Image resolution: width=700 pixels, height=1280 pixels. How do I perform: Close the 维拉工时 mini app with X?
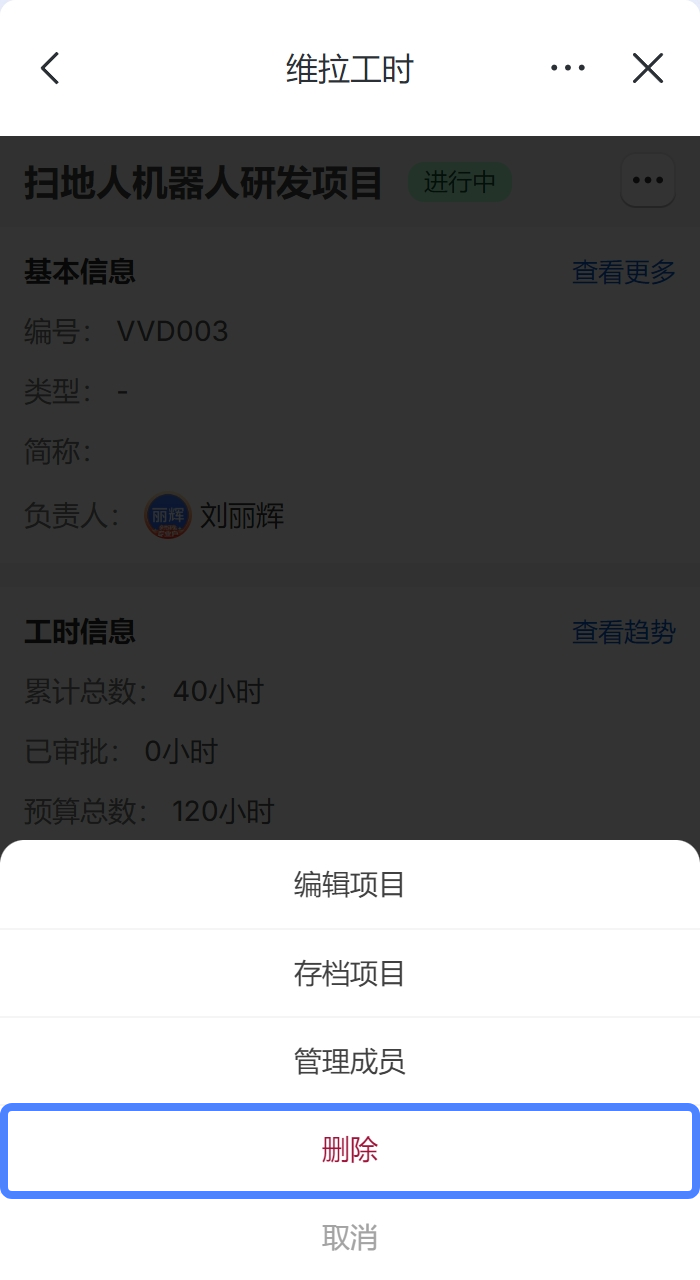coord(648,68)
